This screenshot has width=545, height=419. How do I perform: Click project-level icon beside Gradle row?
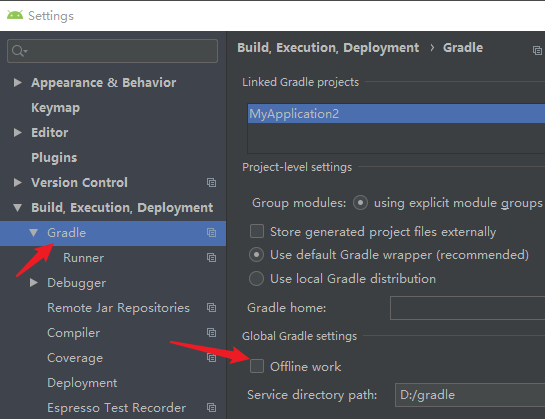(x=211, y=233)
